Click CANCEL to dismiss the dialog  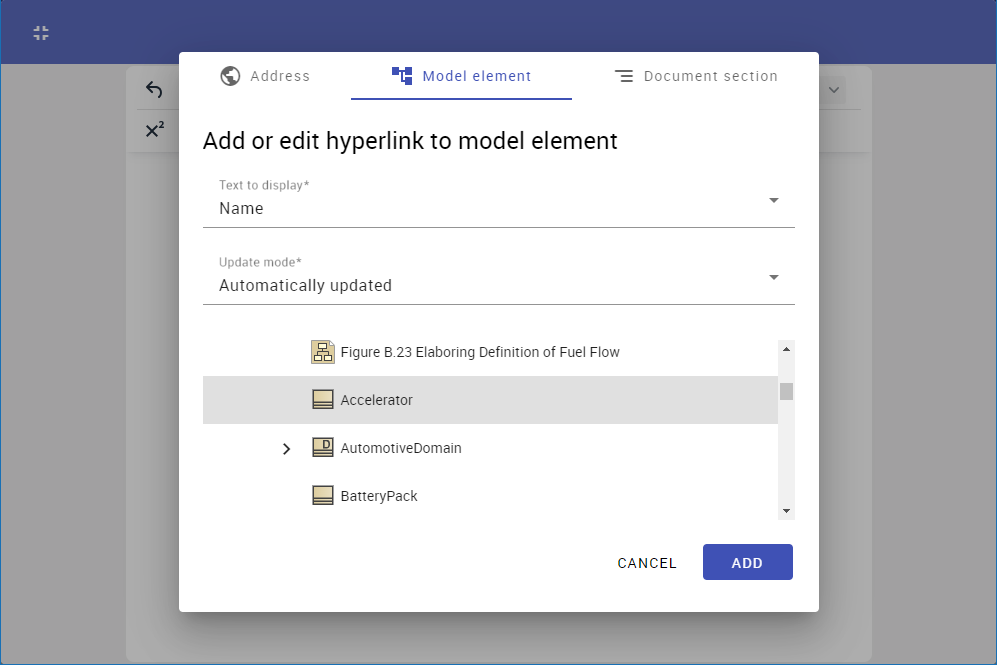646,562
